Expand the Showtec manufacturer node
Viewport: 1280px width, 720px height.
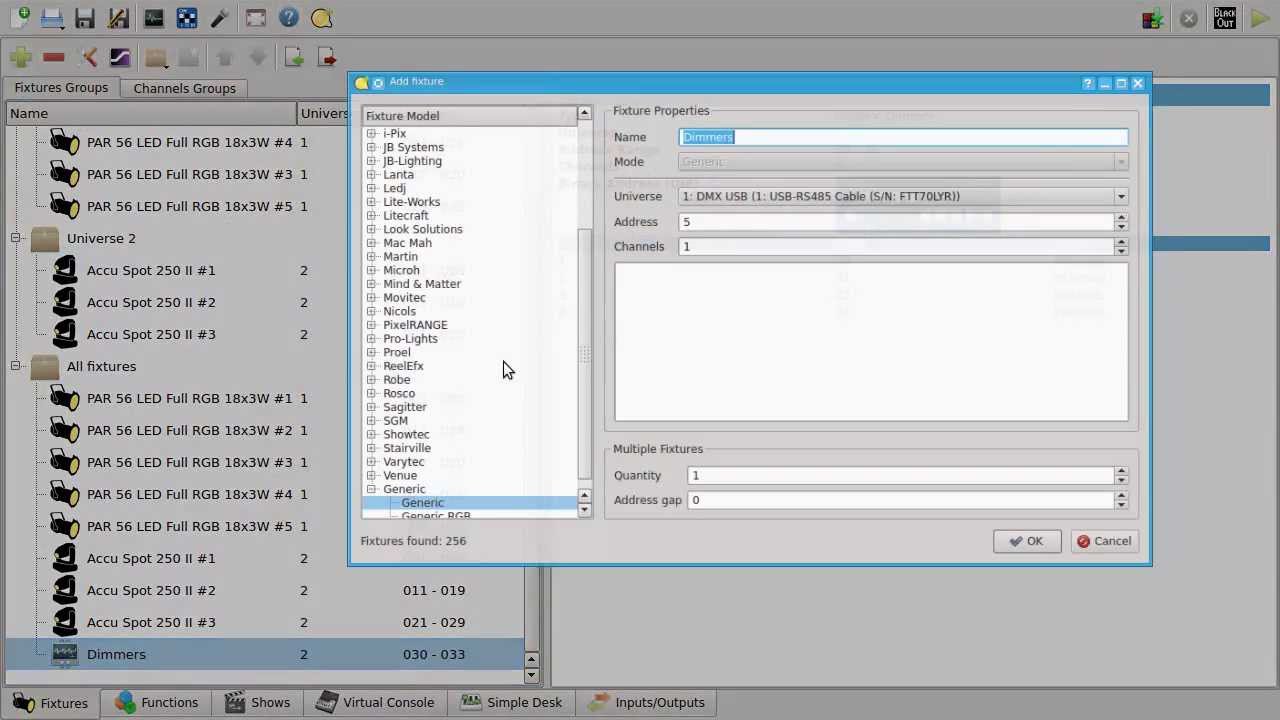coord(371,435)
